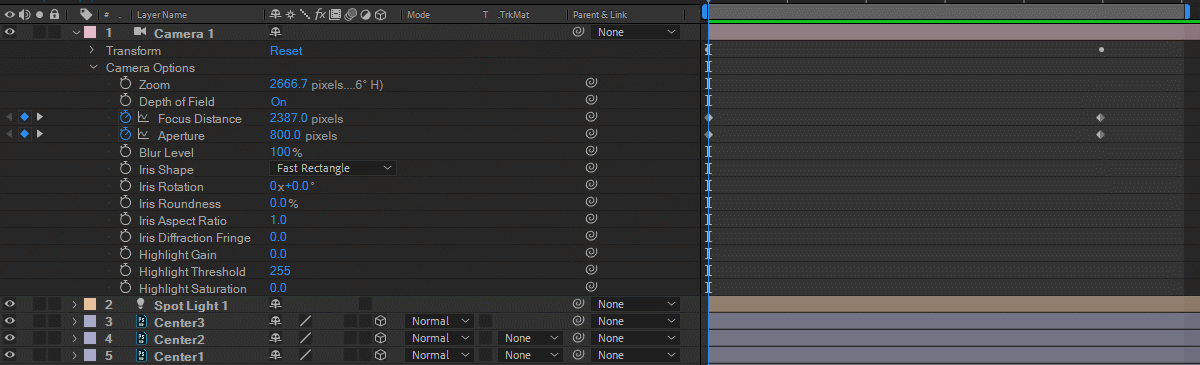Viewport: 1200px width, 365px height.
Task: Toggle stopwatch for Blur Level
Action: [126, 152]
